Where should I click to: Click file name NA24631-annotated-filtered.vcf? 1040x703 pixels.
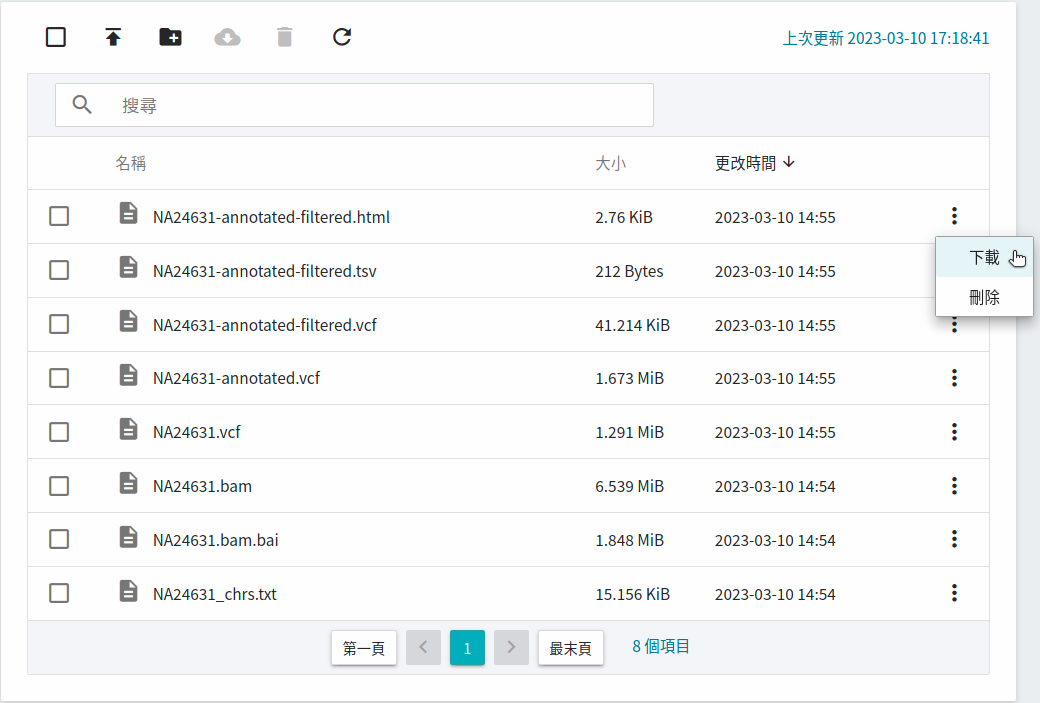tap(265, 325)
